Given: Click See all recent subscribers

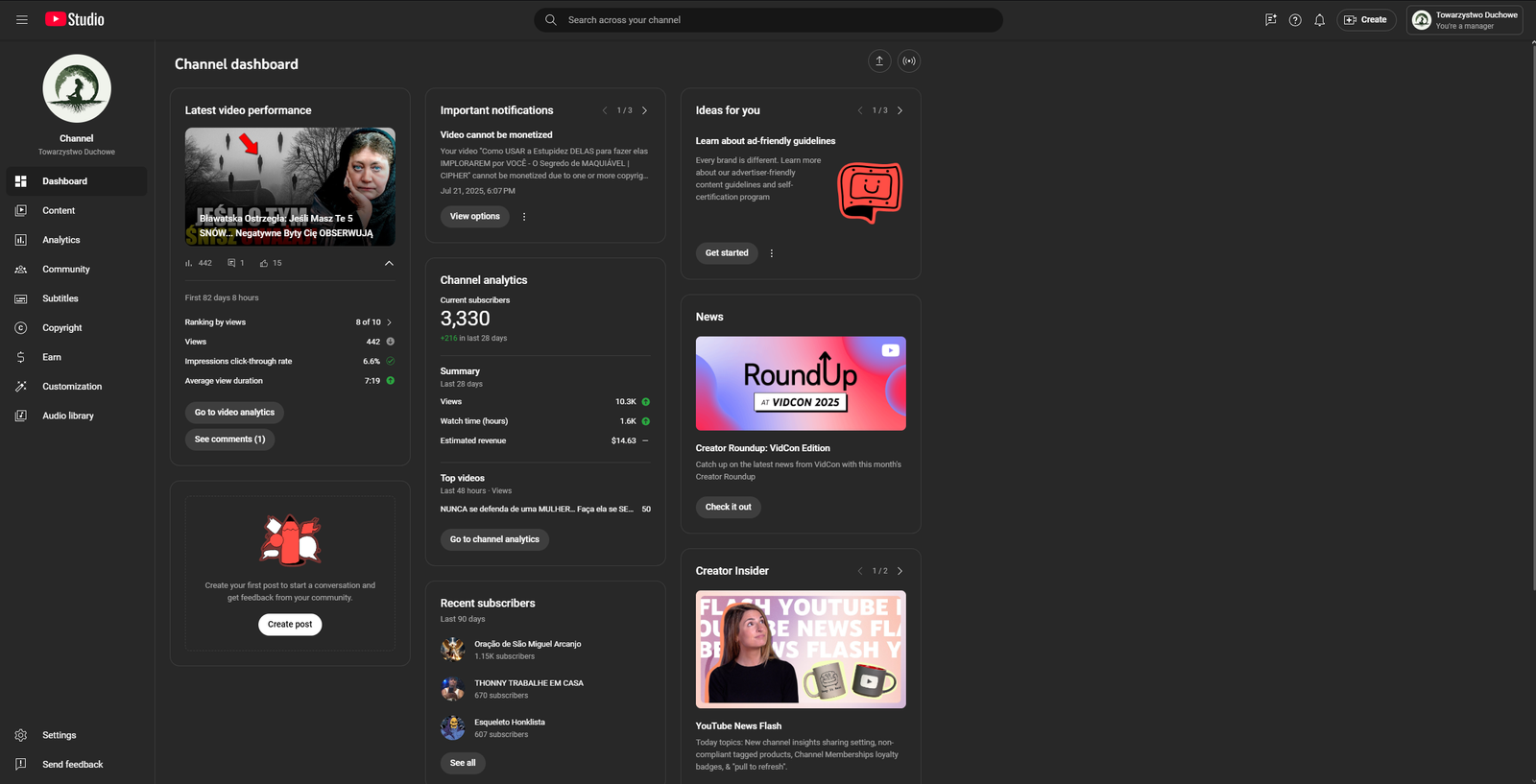Looking at the screenshot, I should tap(463, 763).
